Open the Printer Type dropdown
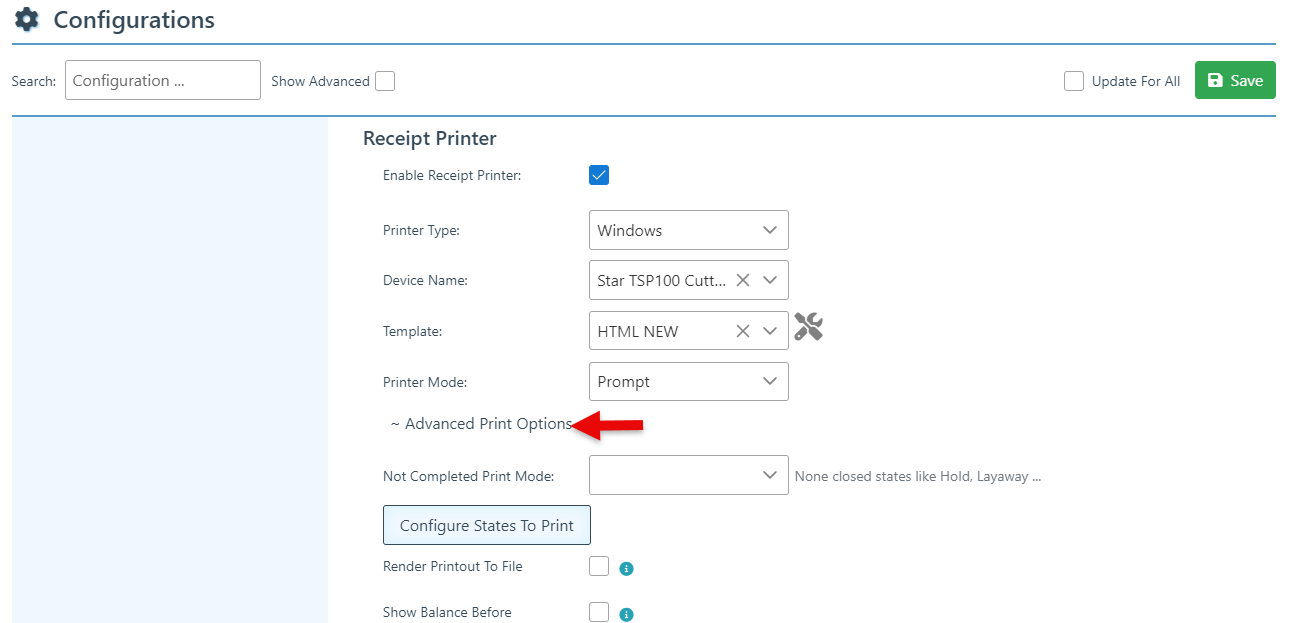Screen dimensions: 1292x623 [x=688, y=230]
